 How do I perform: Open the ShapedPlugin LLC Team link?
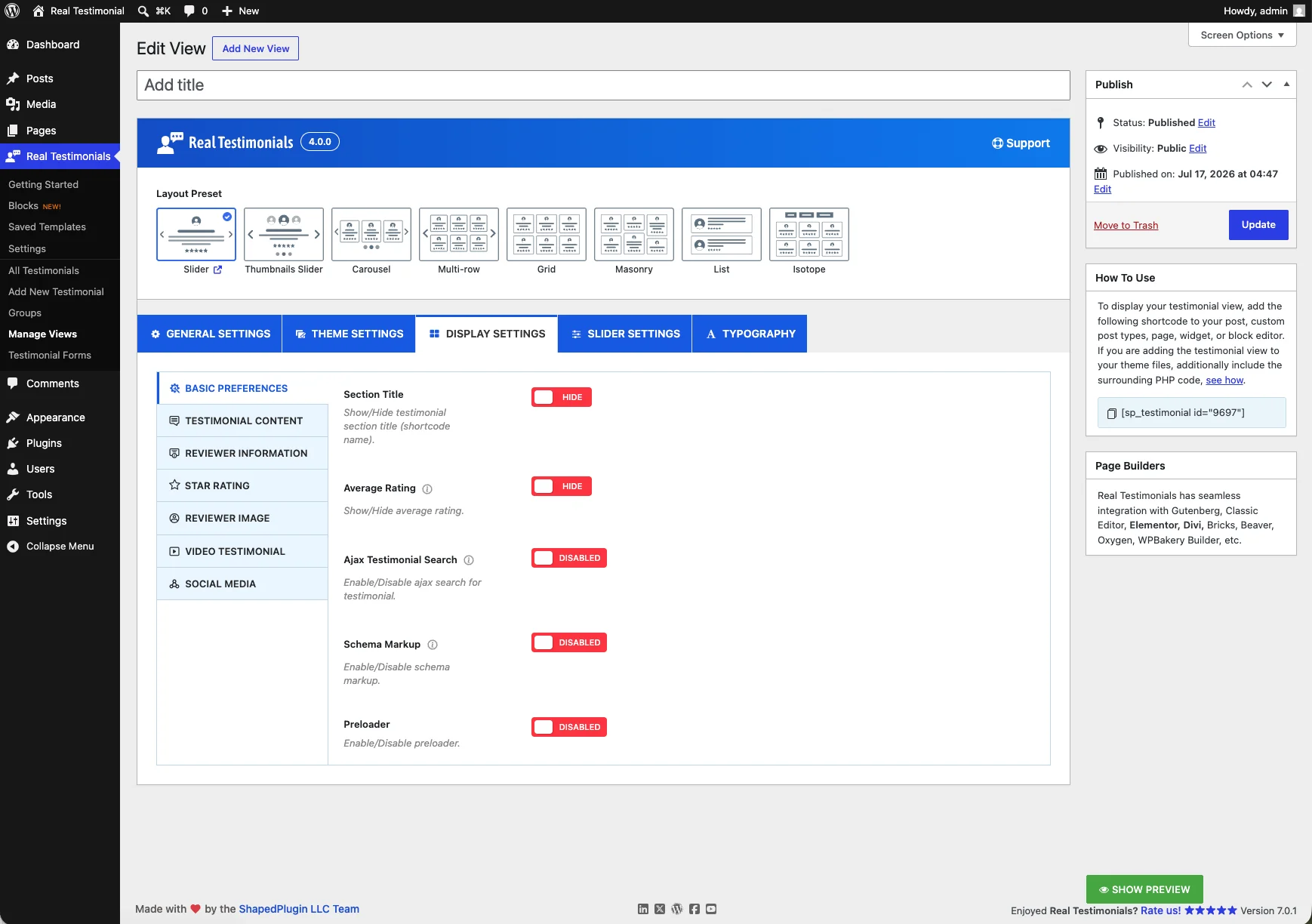[x=299, y=909]
